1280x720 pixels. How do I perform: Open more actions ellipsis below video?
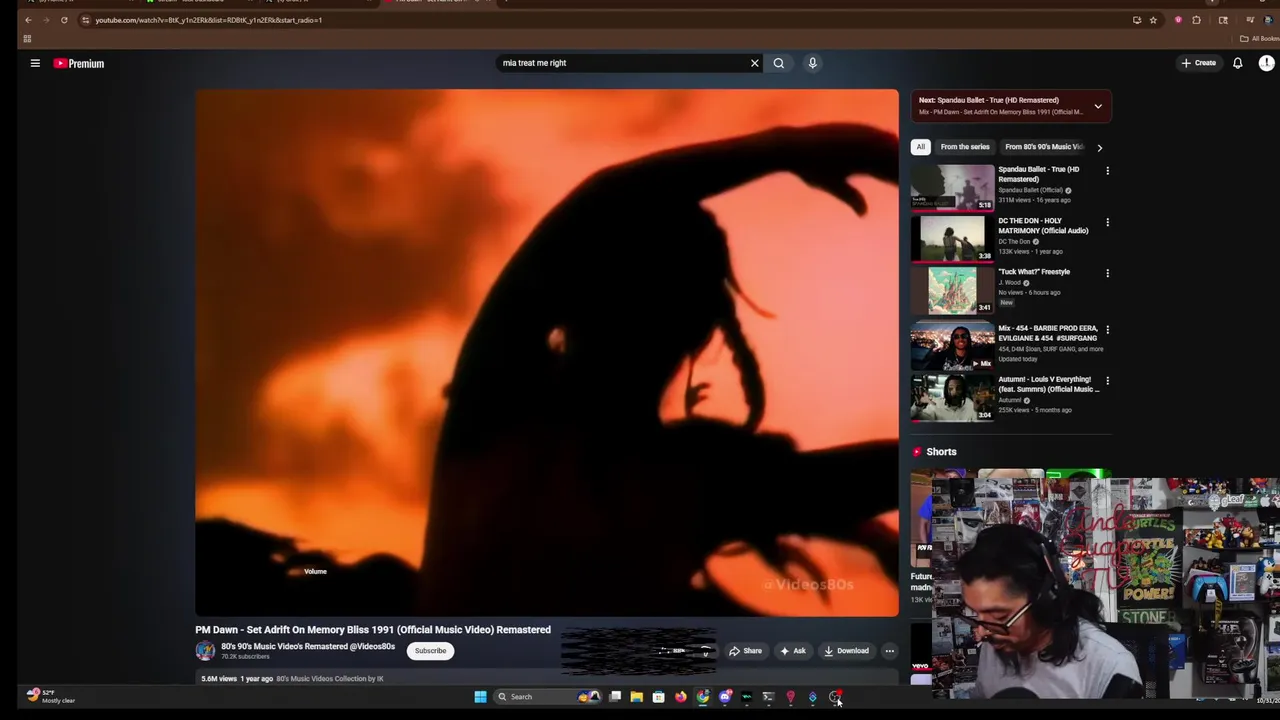click(889, 651)
